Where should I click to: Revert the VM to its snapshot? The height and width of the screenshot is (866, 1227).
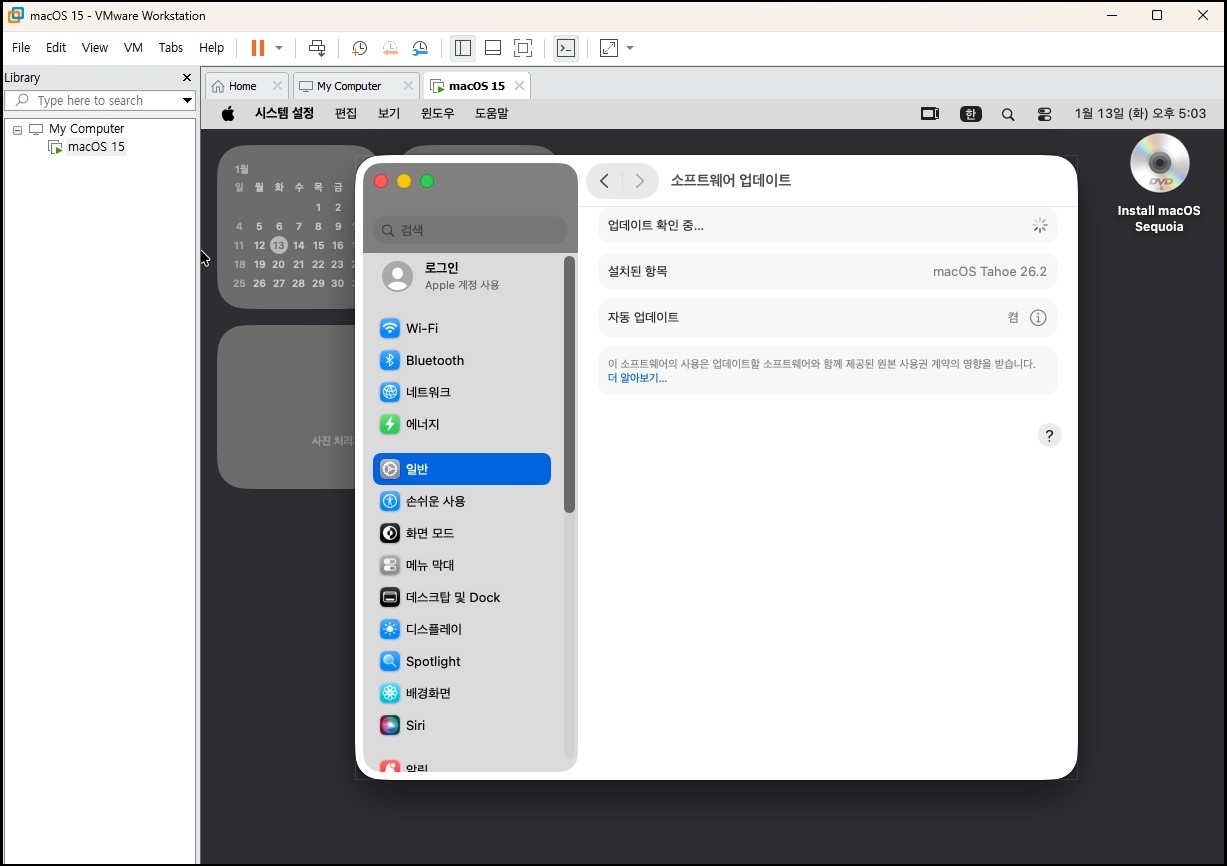pyautogui.click(x=390, y=48)
